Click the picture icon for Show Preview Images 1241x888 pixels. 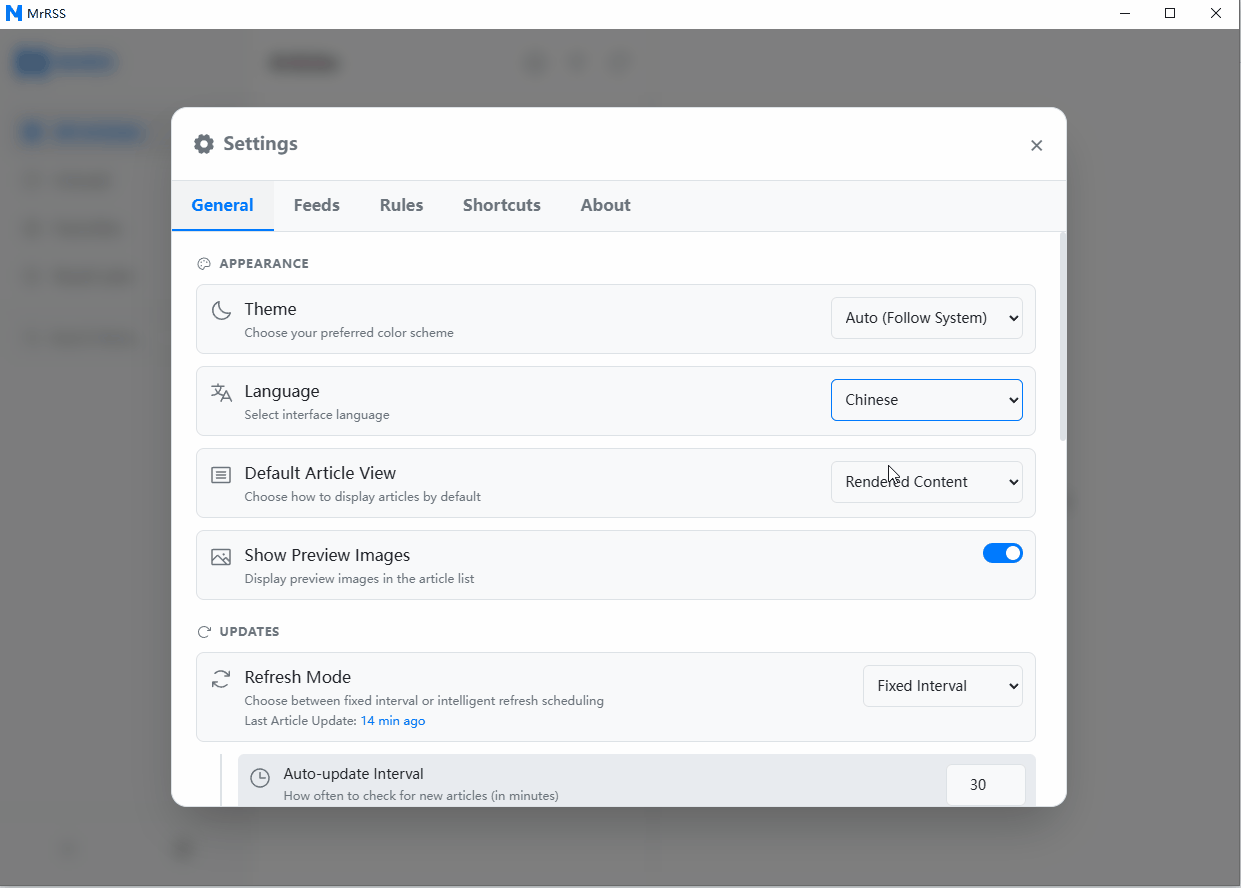tap(221, 557)
